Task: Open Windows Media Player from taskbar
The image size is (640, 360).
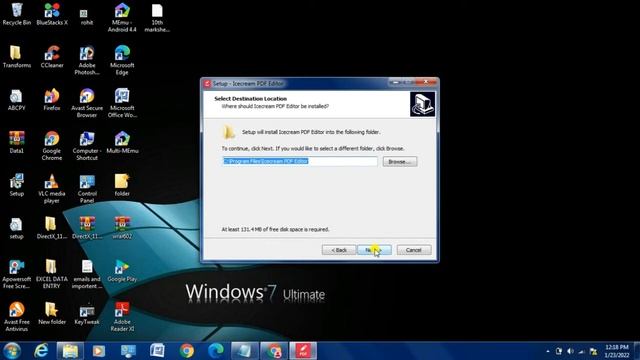Action: click(99, 351)
